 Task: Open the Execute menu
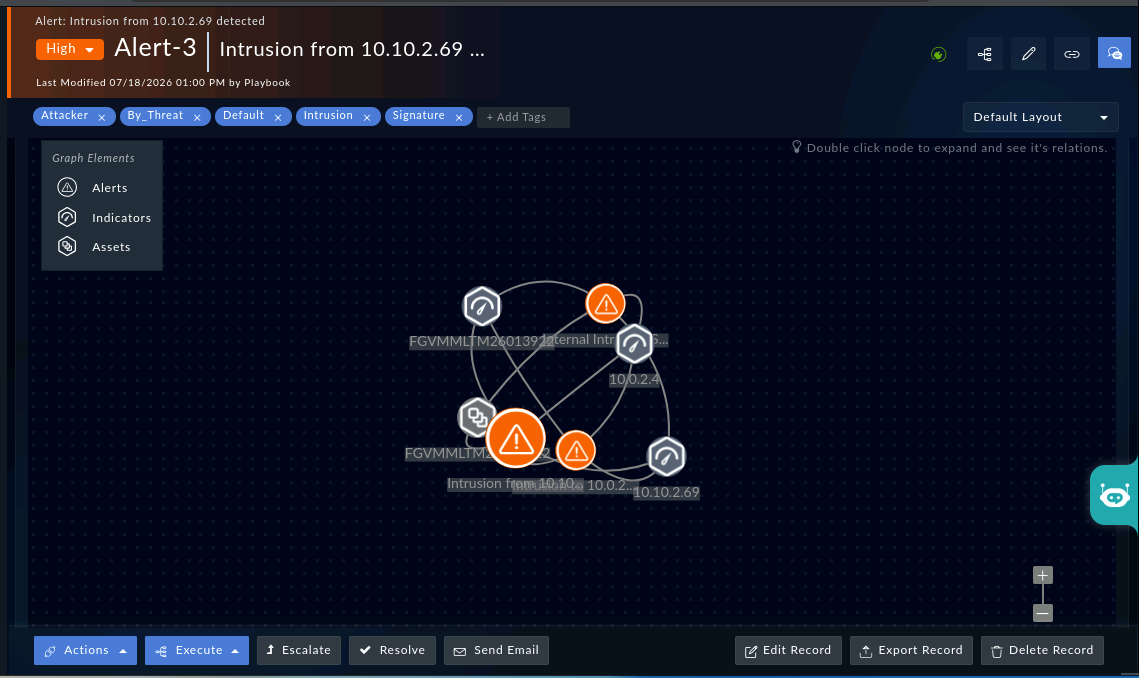click(197, 650)
